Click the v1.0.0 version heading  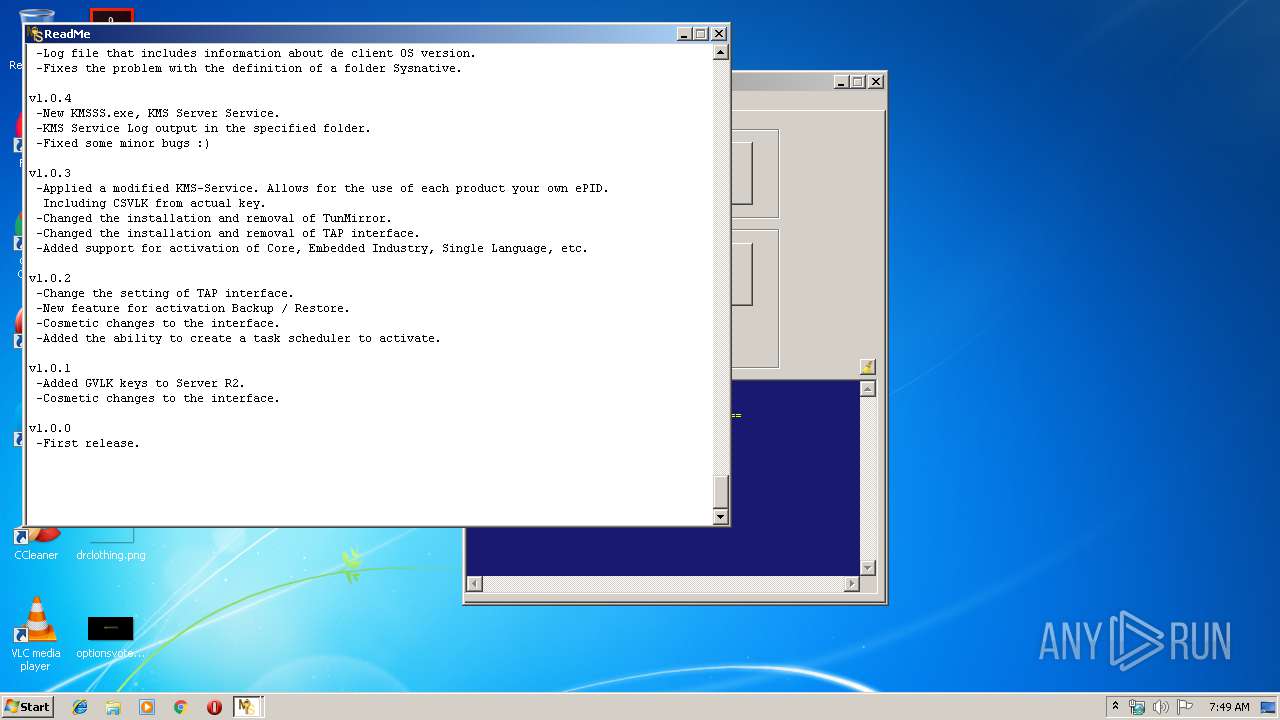pos(50,428)
